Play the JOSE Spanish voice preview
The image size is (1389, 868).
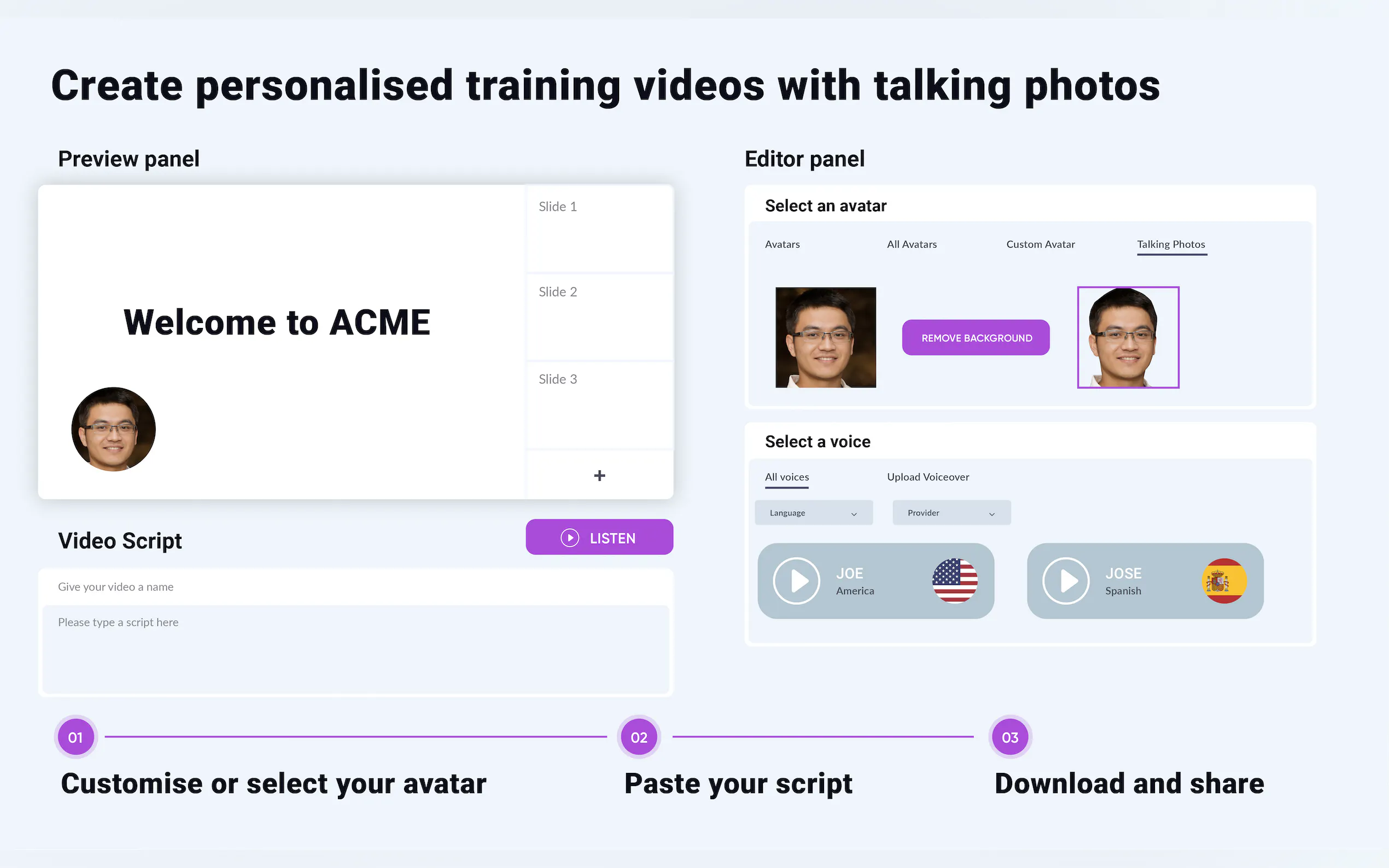(x=1065, y=580)
